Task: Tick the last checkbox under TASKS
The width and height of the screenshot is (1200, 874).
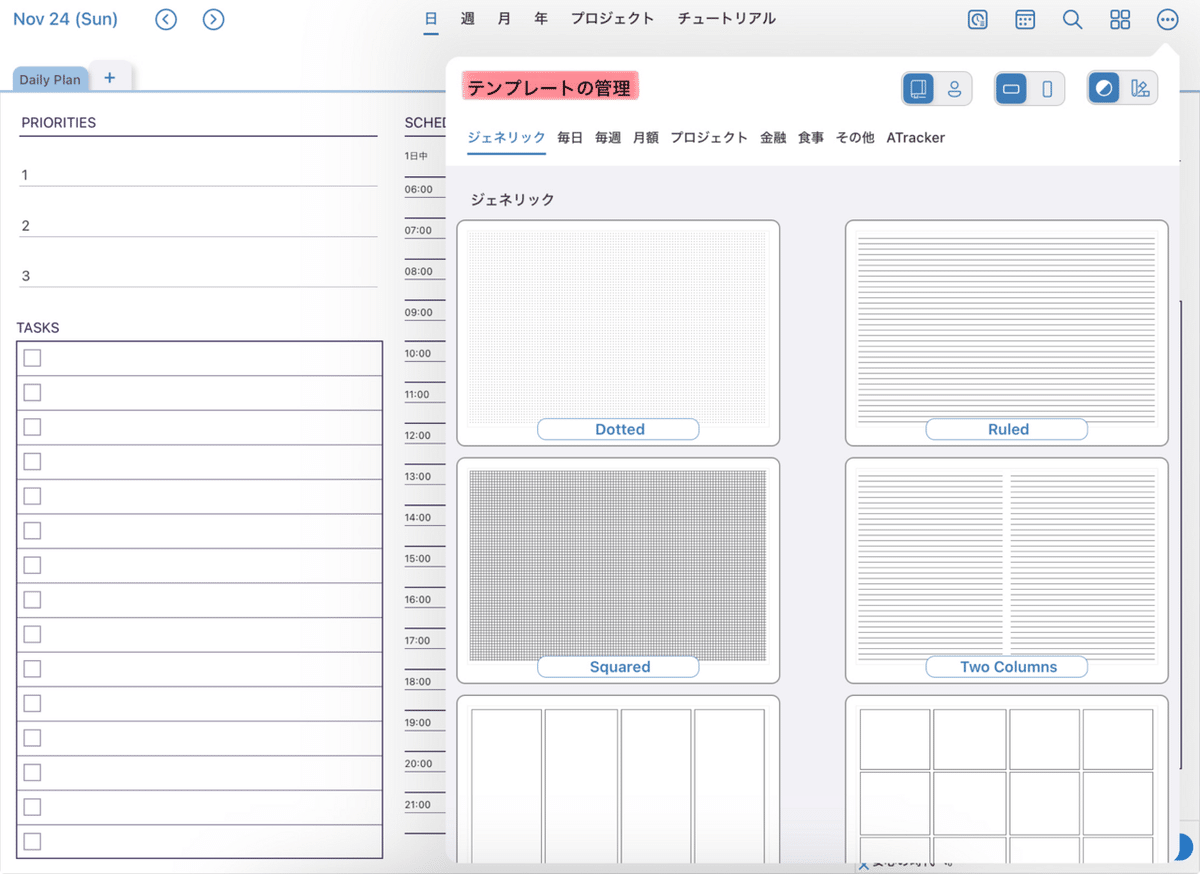Action: [x=32, y=841]
